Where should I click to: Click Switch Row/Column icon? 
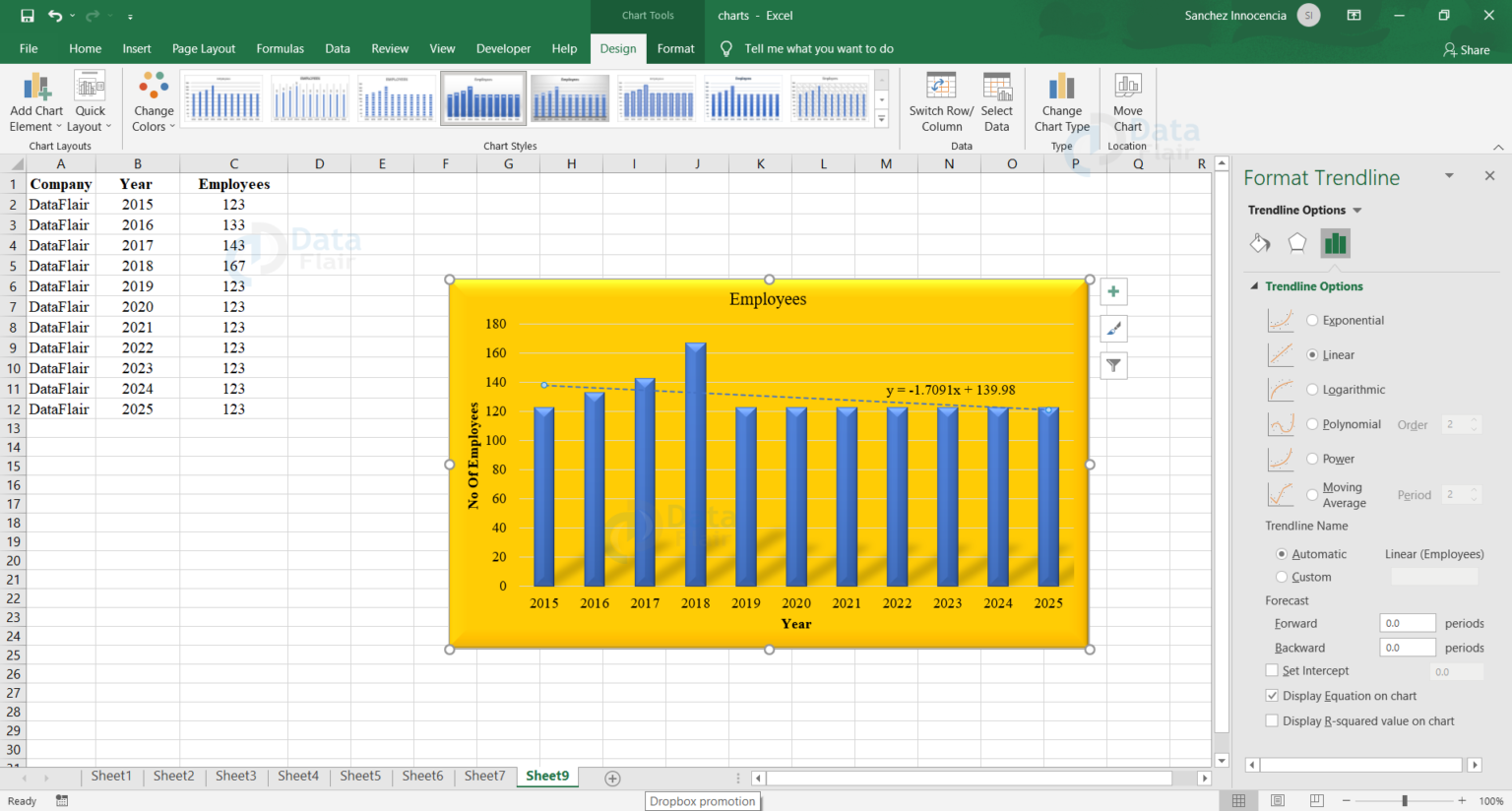941,87
